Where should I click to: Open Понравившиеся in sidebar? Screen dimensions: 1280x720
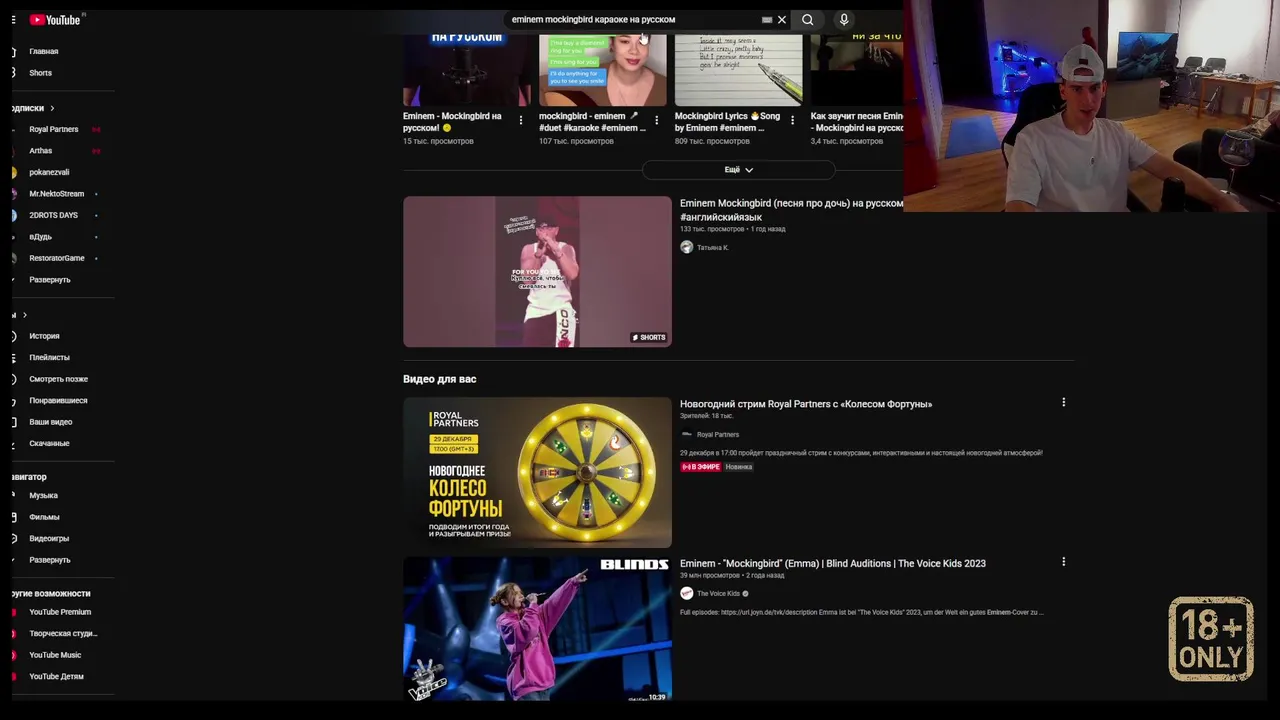pos(58,401)
